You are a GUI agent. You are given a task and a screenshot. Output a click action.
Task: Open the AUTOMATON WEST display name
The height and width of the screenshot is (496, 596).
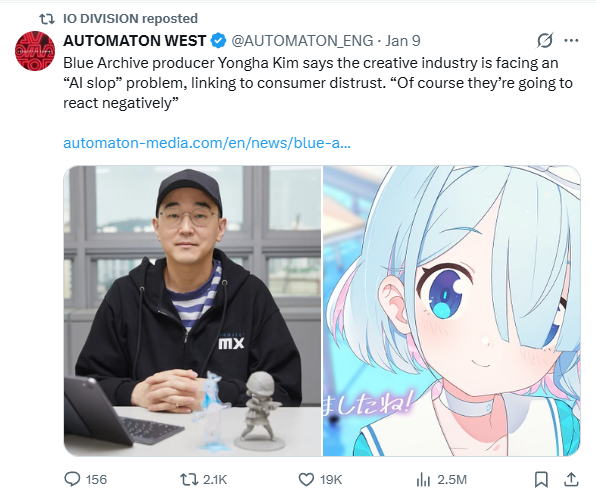pyautogui.click(x=135, y=41)
